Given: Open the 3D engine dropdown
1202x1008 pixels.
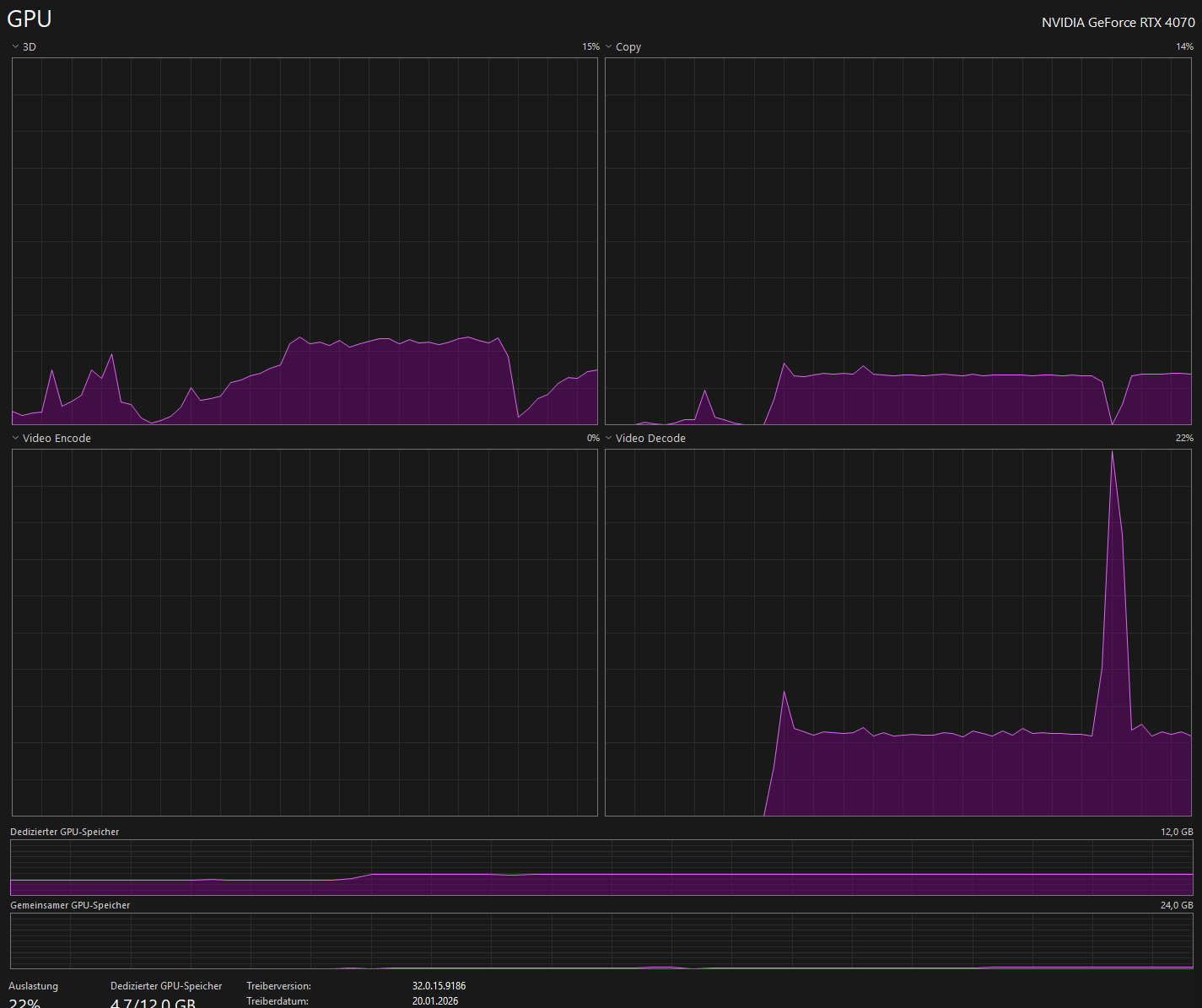Looking at the screenshot, I should tap(24, 47).
